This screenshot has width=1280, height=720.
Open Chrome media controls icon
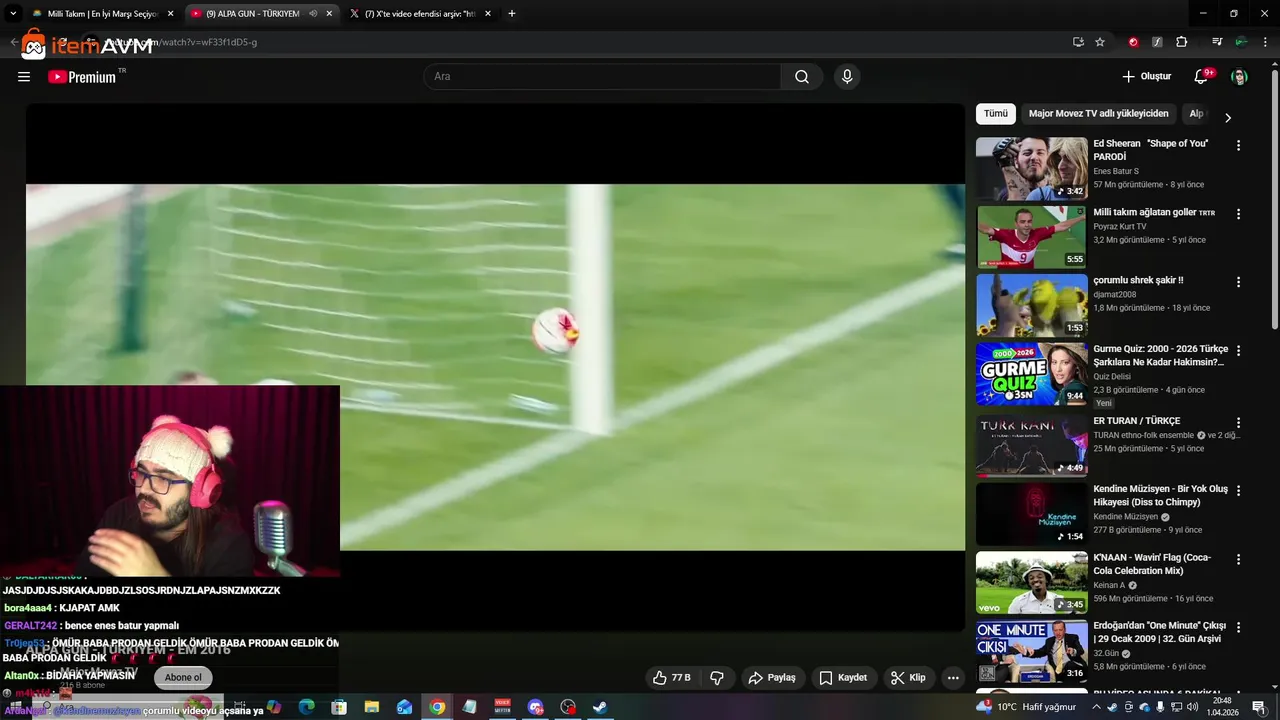[1217, 42]
